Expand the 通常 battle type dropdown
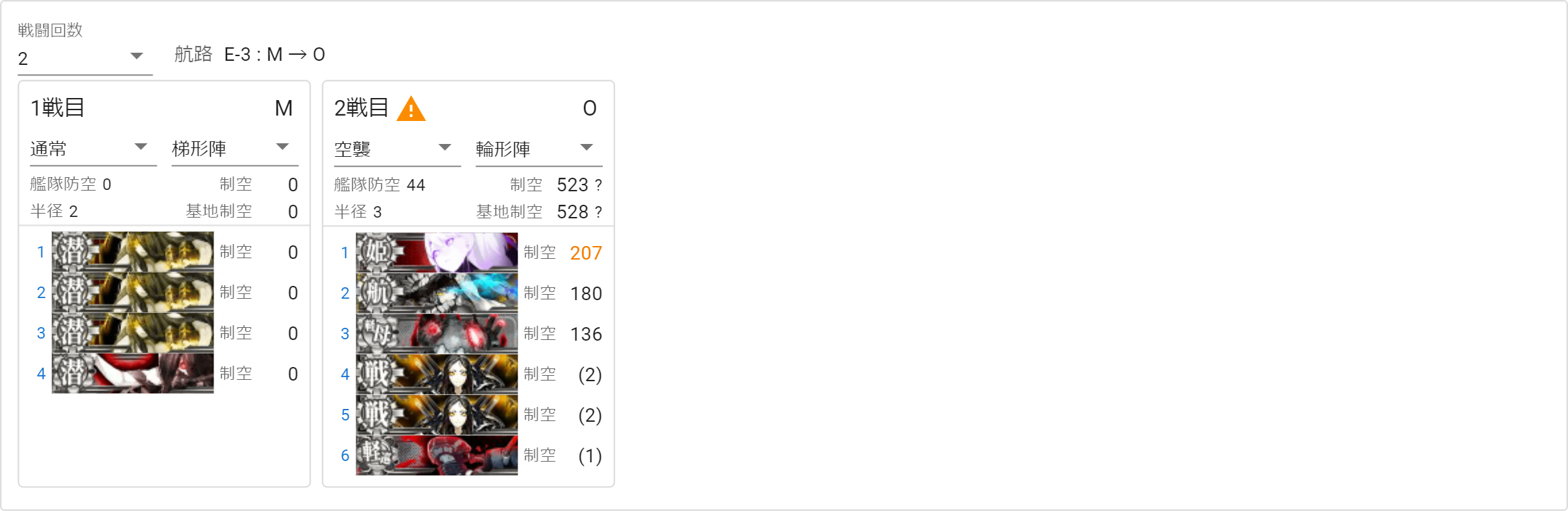The height and width of the screenshot is (511, 1568). click(x=93, y=149)
